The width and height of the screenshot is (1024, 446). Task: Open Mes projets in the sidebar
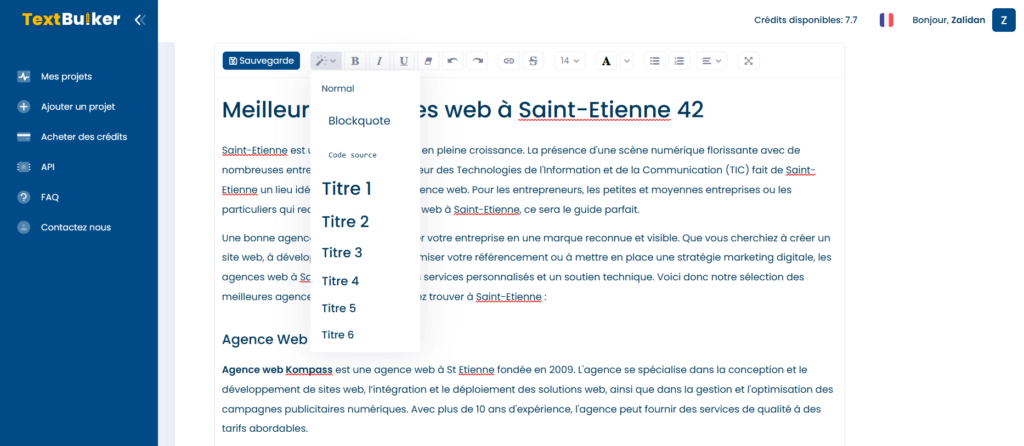click(67, 76)
